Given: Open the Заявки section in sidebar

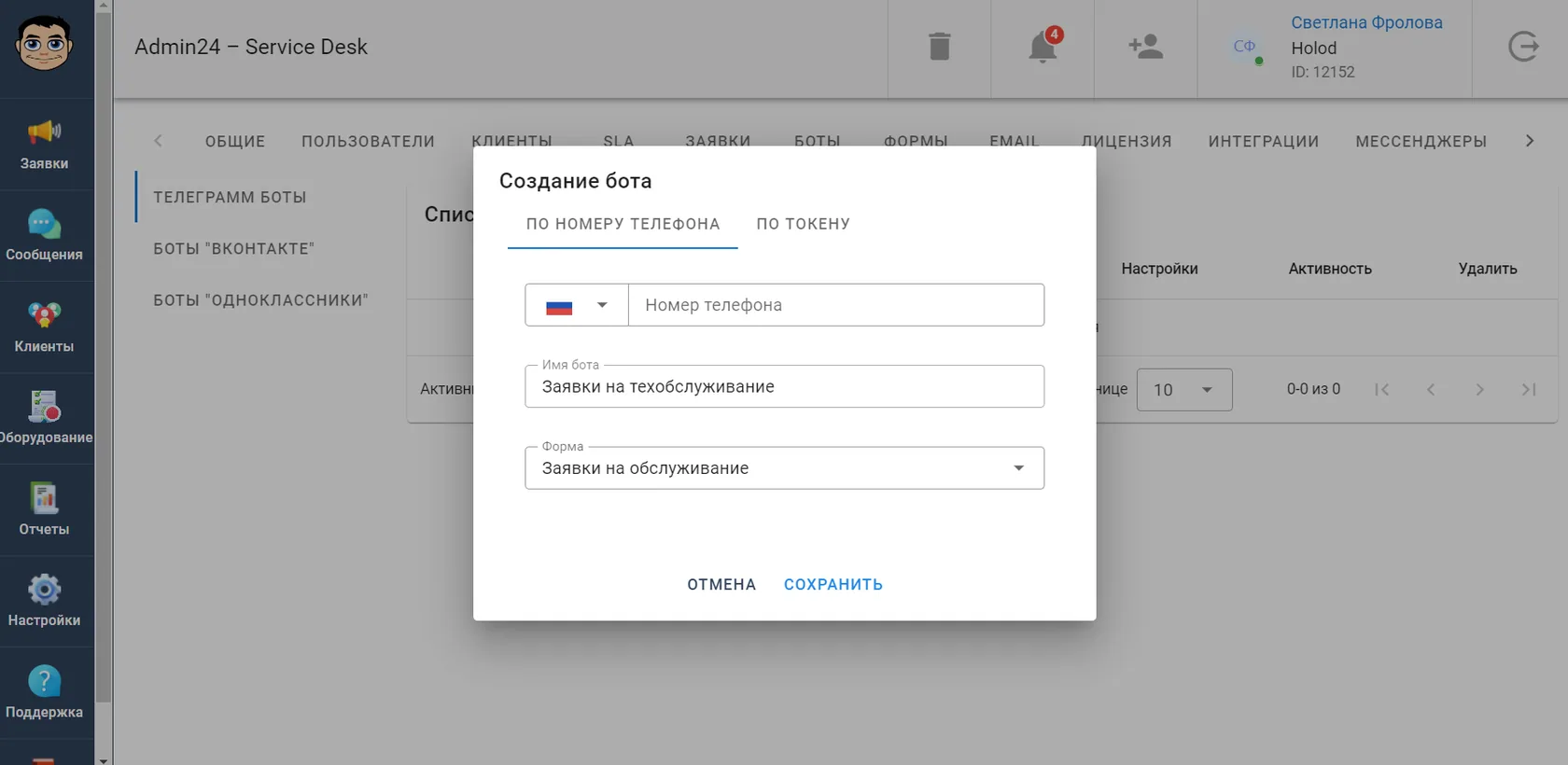Looking at the screenshot, I should [x=44, y=145].
